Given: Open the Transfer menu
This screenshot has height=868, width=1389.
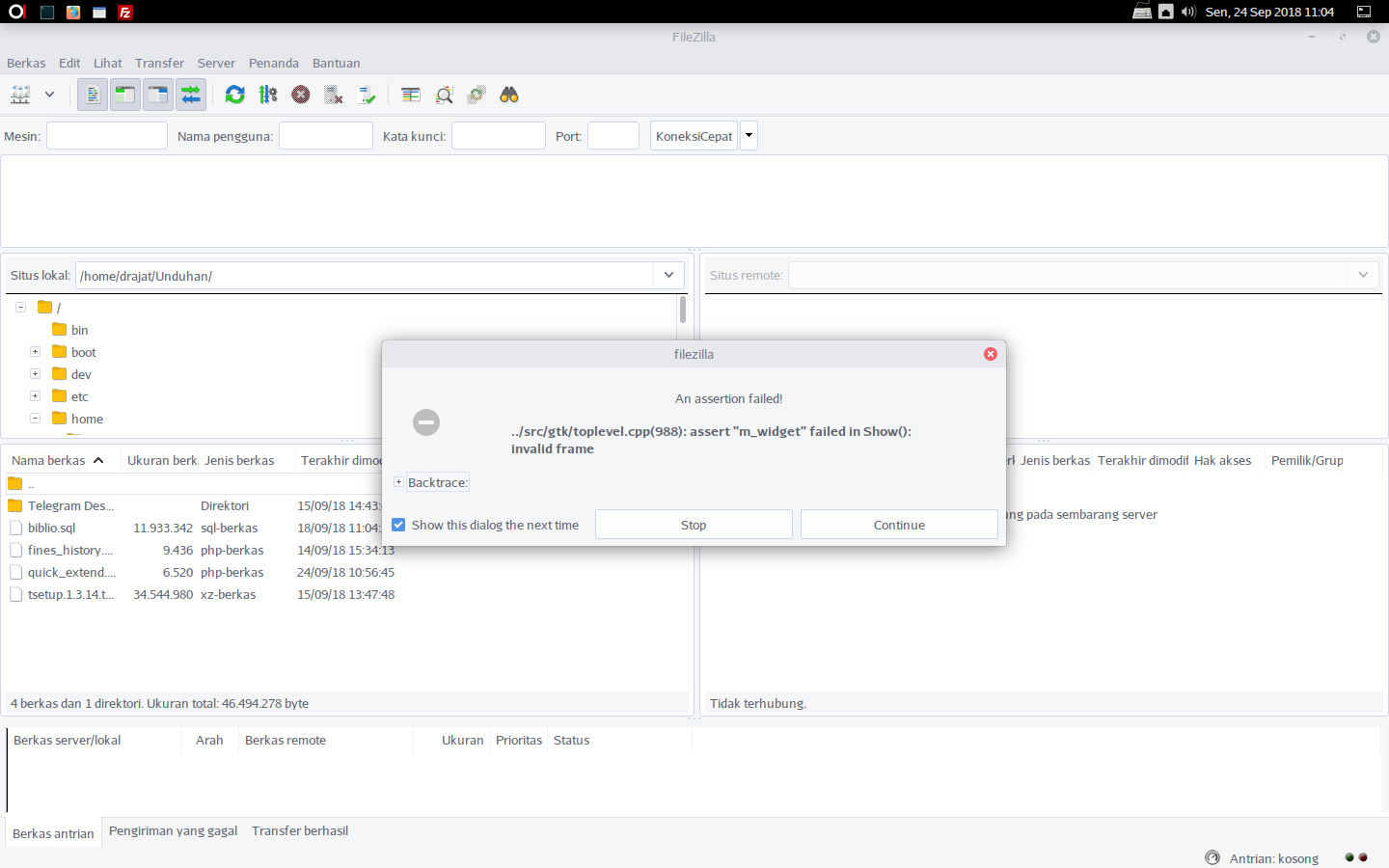Looking at the screenshot, I should pos(159,63).
